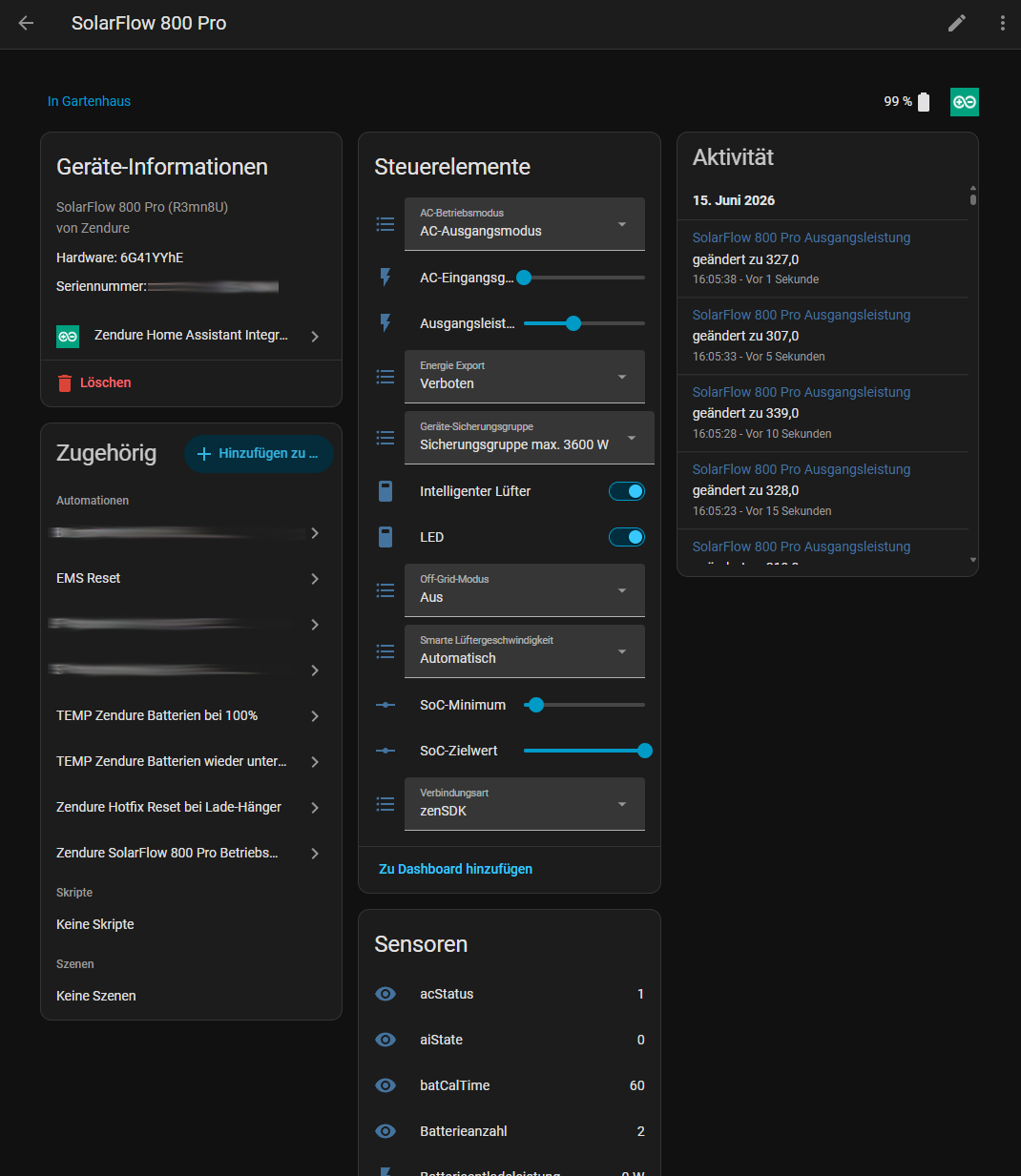Image resolution: width=1021 pixels, height=1176 pixels.
Task: Go back with the arrow icon
Action: tap(26, 23)
